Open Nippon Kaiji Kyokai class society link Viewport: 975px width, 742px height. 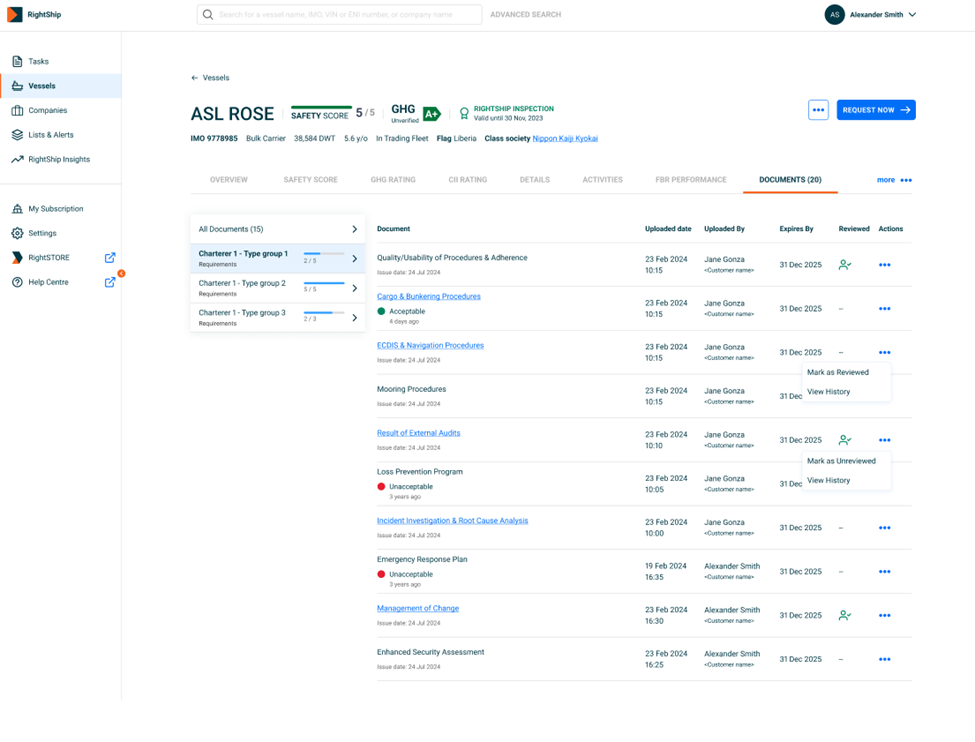pos(565,139)
